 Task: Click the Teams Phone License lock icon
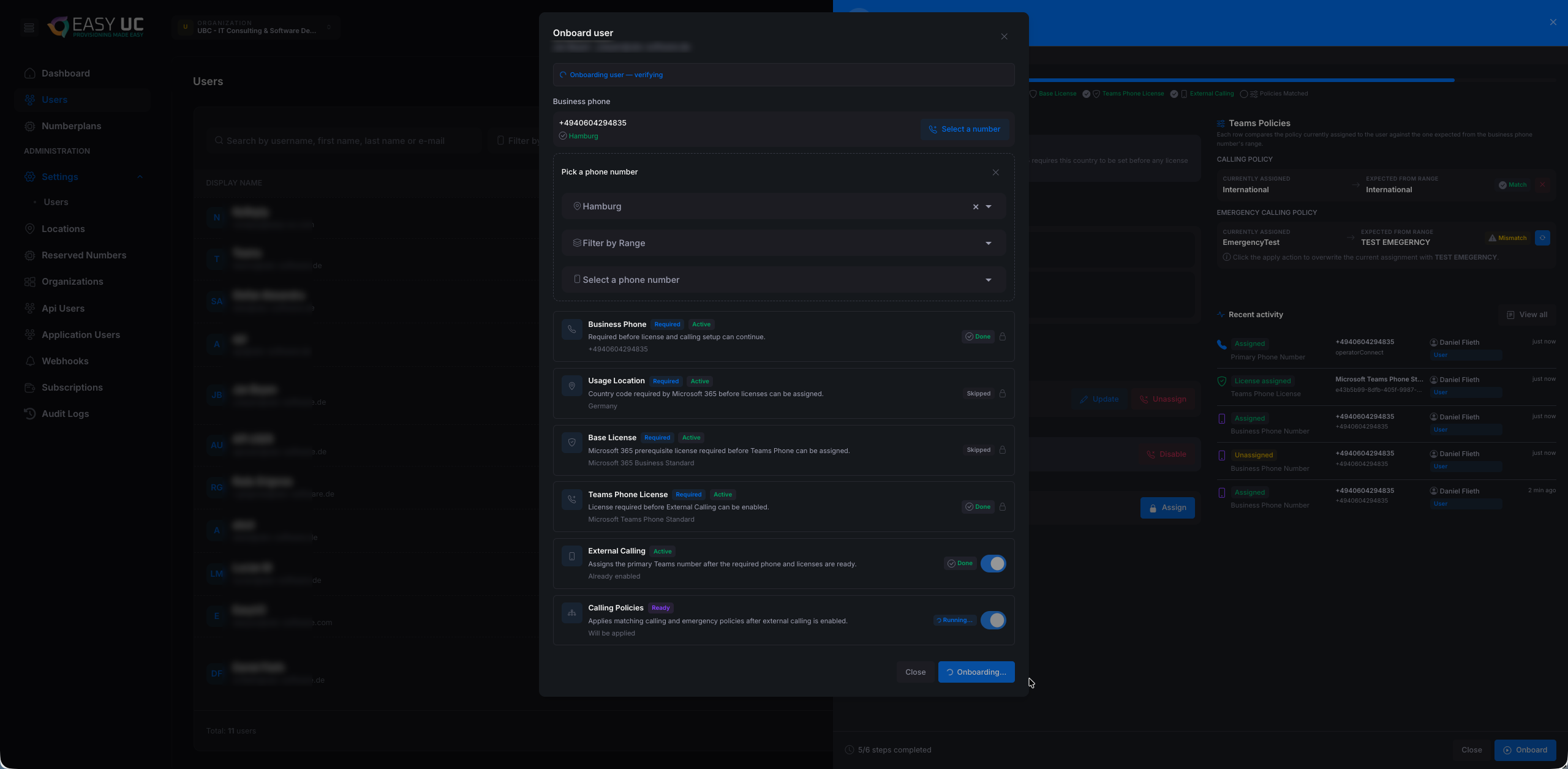(x=1003, y=507)
